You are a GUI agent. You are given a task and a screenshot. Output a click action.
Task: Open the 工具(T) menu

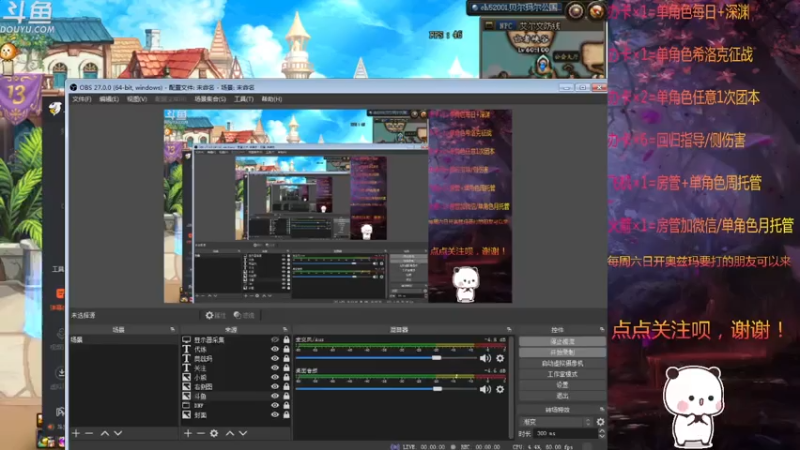click(244, 99)
